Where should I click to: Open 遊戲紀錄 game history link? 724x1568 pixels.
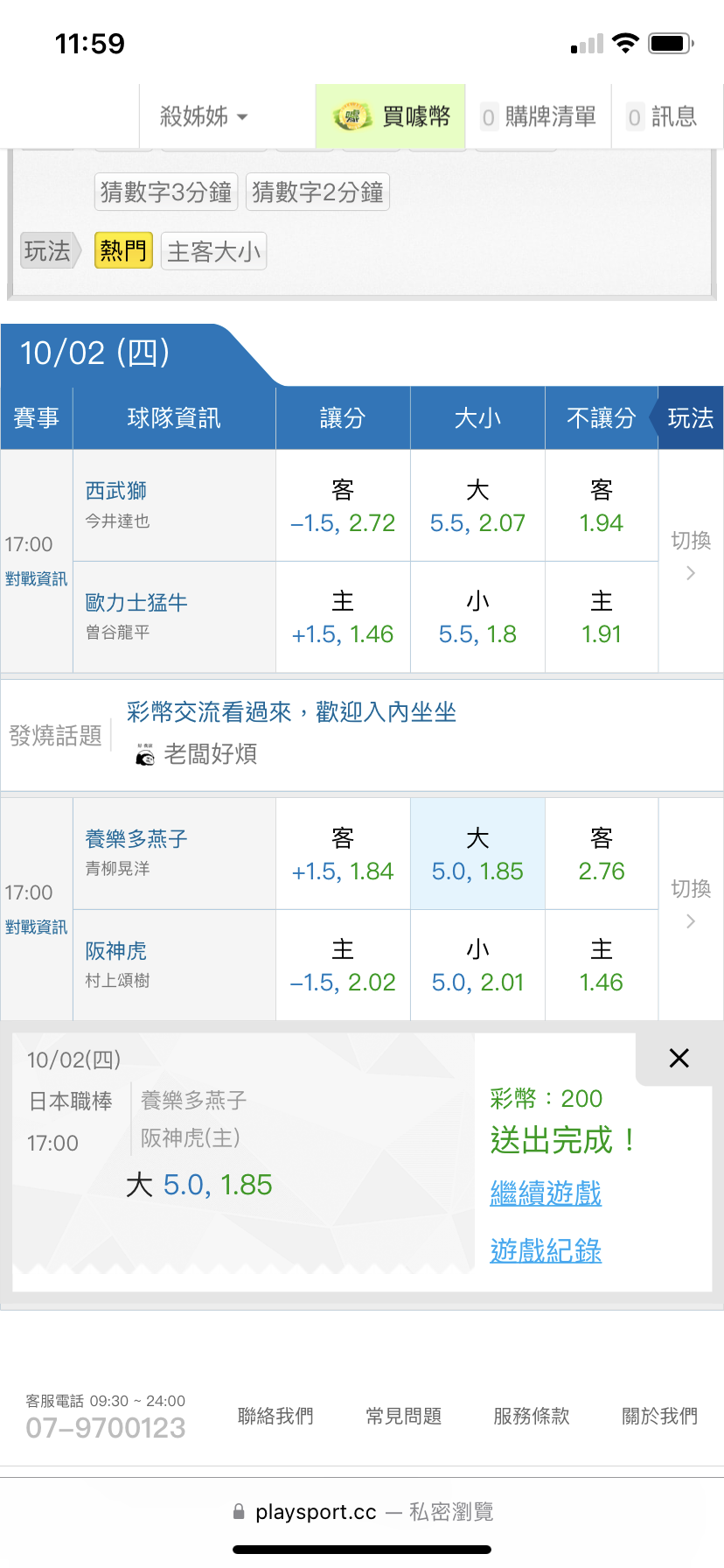[546, 1250]
